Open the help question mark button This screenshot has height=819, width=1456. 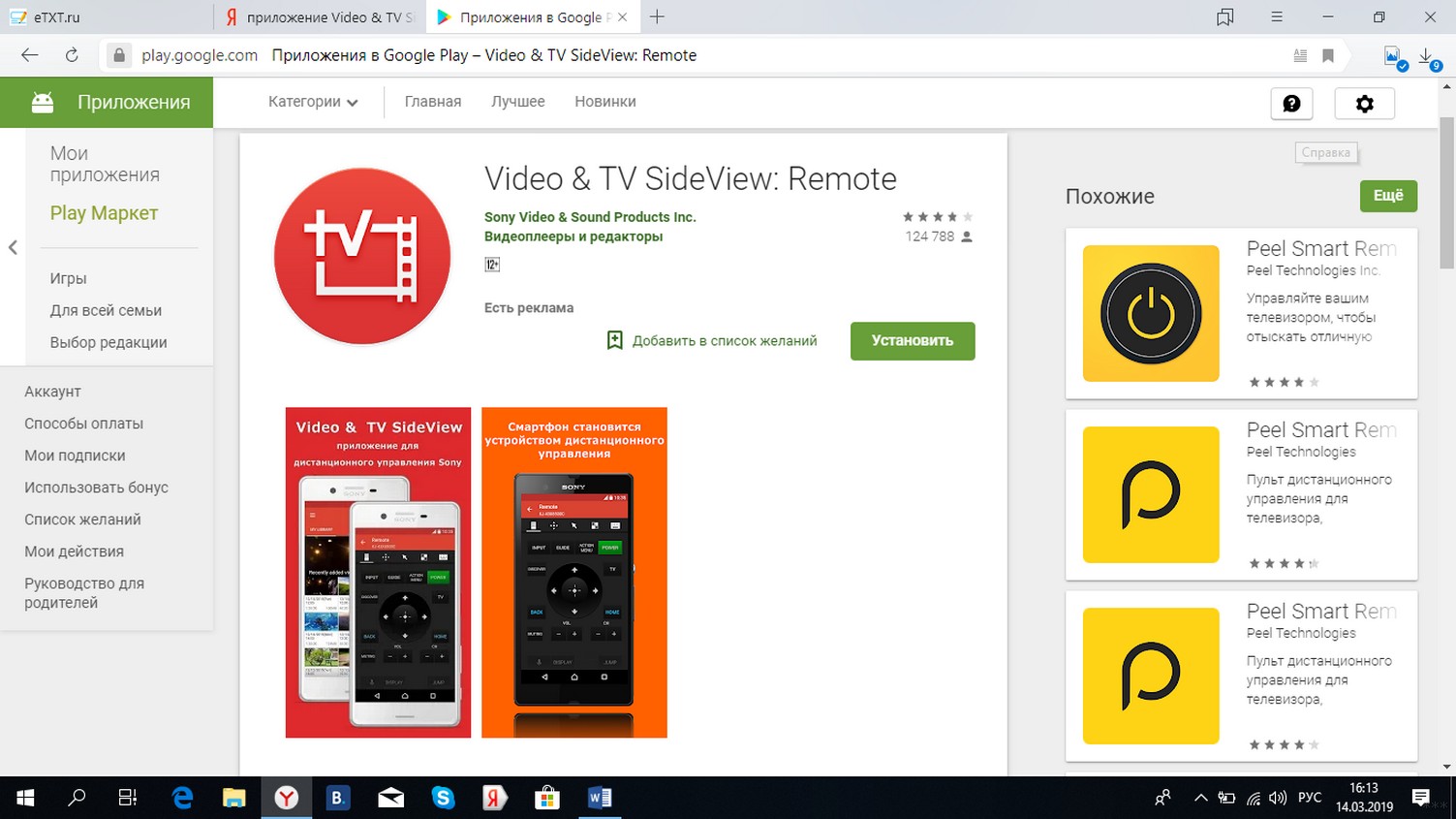click(x=1291, y=104)
